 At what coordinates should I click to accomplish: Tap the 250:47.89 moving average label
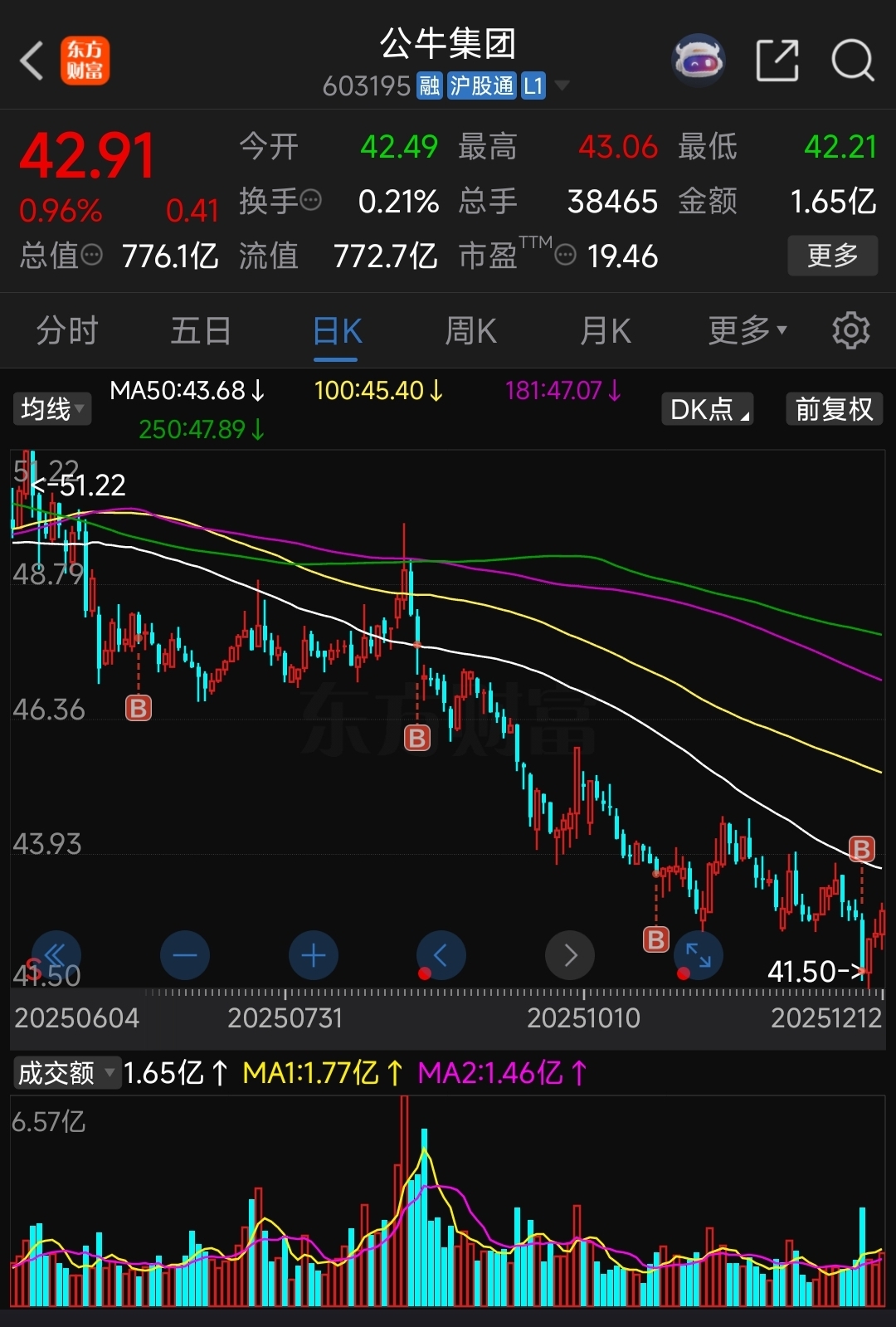coord(202,429)
